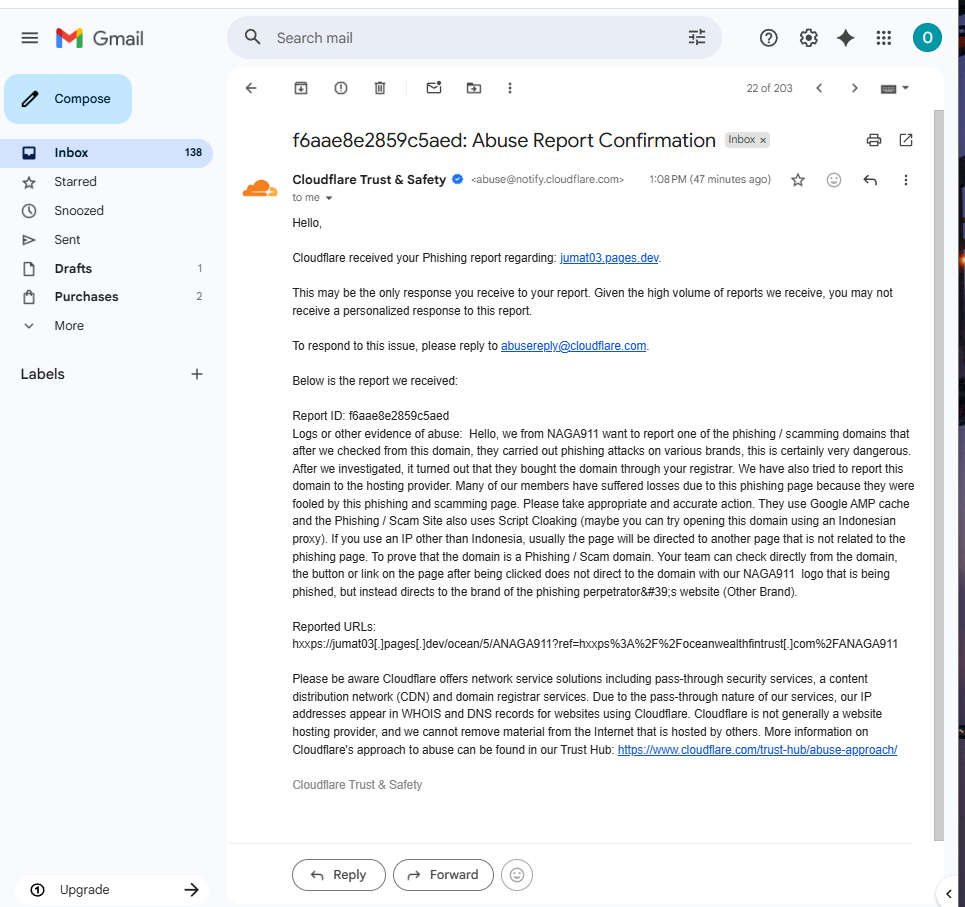Click Compose button
The width and height of the screenshot is (965, 907).
[x=68, y=98]
